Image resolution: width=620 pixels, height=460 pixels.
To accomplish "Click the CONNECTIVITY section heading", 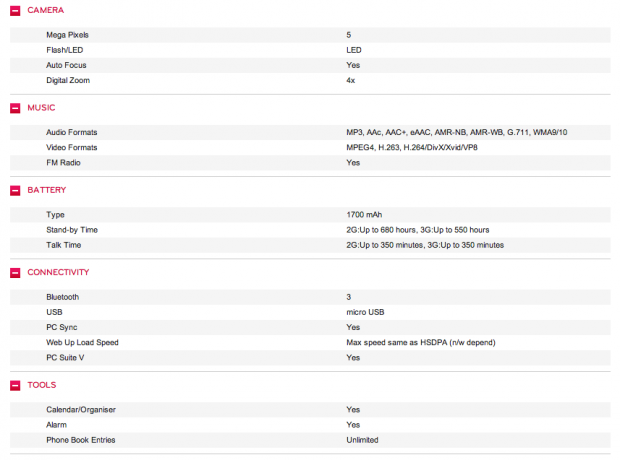I will click(58, 273).
